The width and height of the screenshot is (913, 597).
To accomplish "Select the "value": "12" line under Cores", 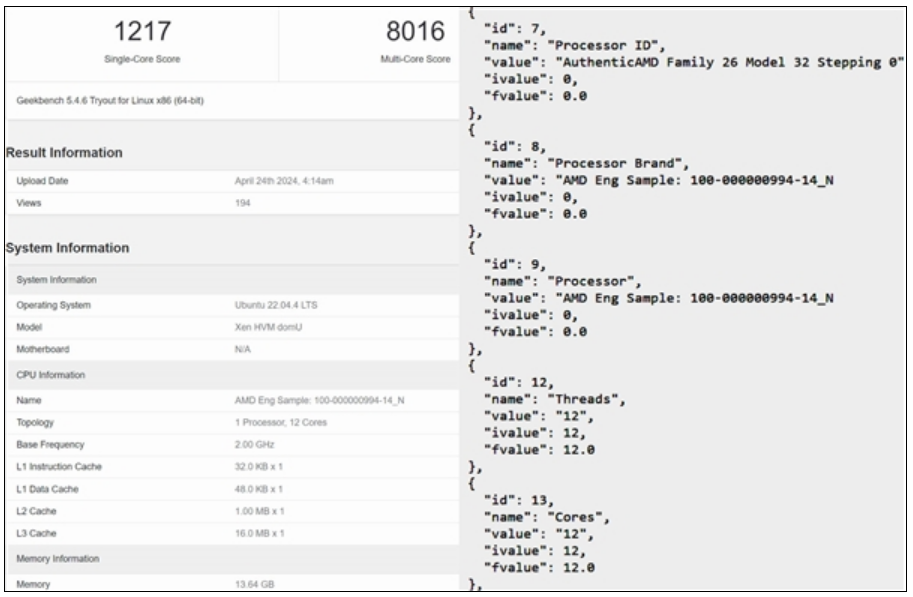I will [539, 535].
